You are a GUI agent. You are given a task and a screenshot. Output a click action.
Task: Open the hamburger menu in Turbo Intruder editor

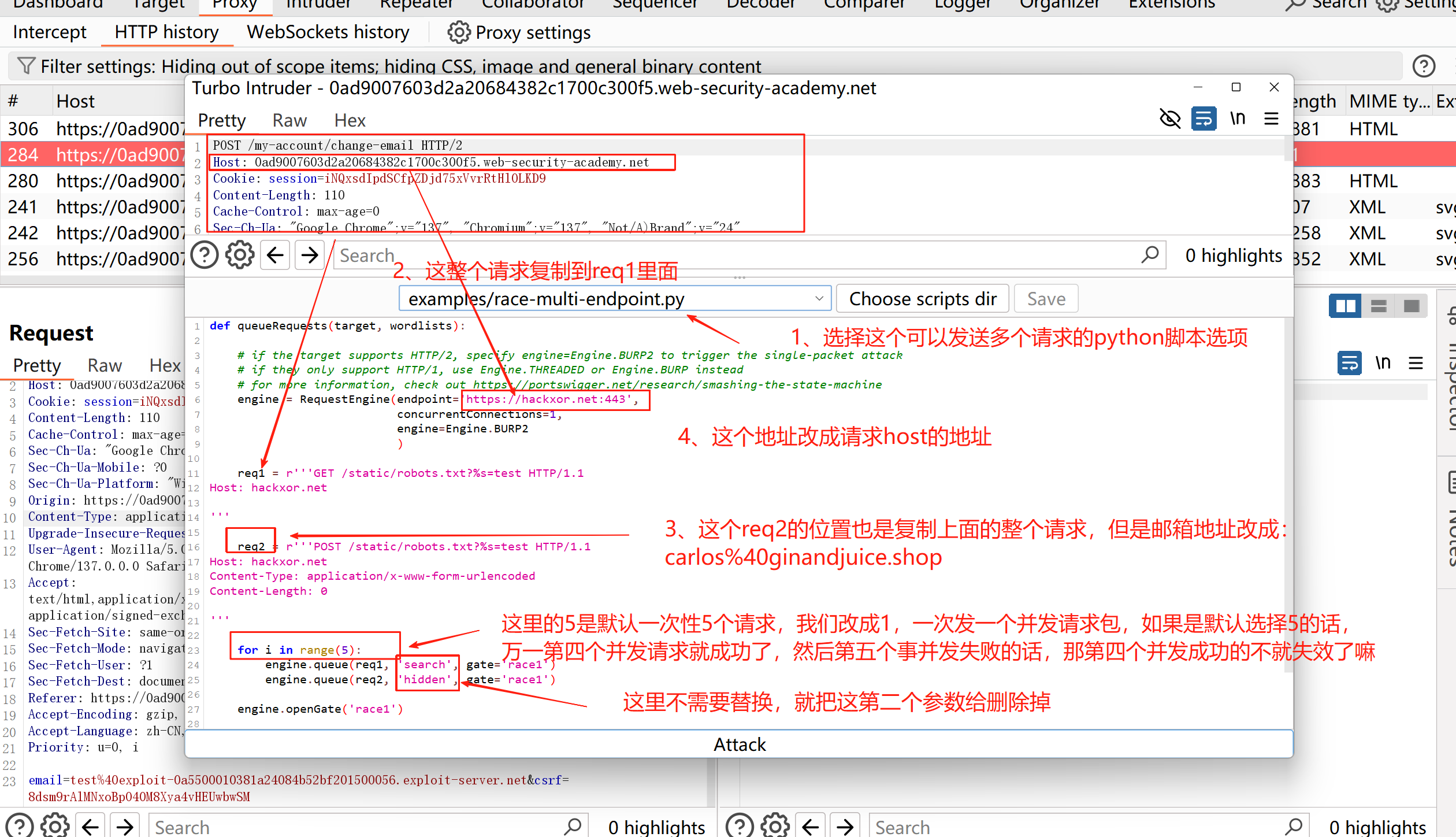pos(1271,119)
